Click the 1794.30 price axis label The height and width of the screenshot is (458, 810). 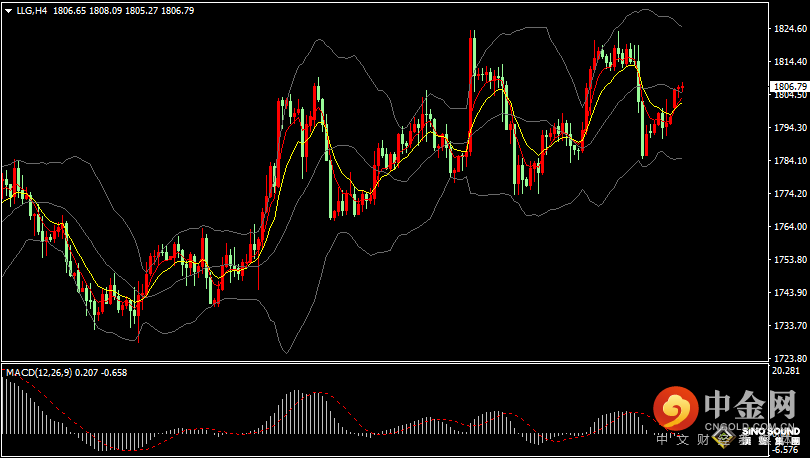[791, 128]
